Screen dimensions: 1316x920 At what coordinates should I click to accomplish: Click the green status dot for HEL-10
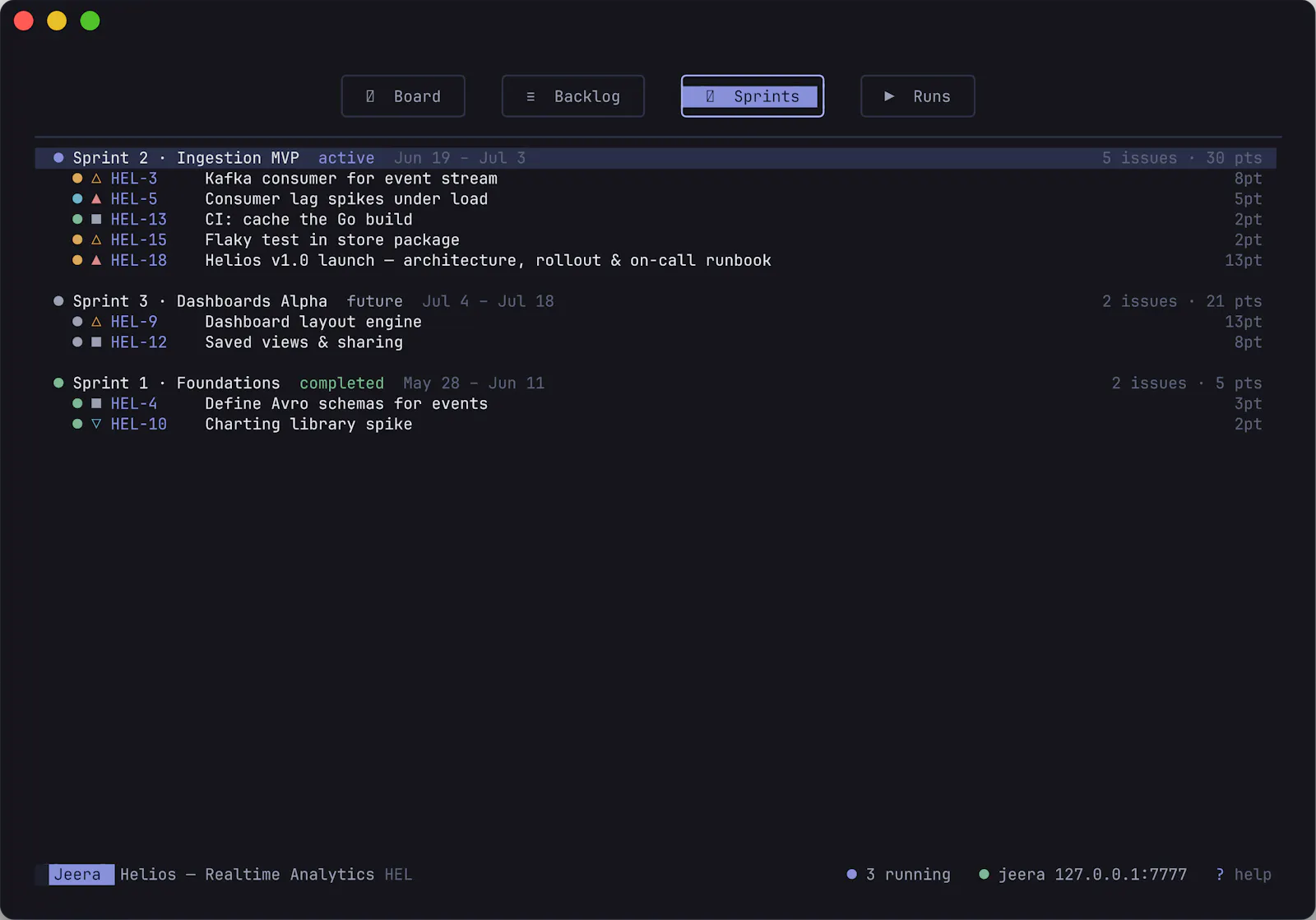point(77,424)
